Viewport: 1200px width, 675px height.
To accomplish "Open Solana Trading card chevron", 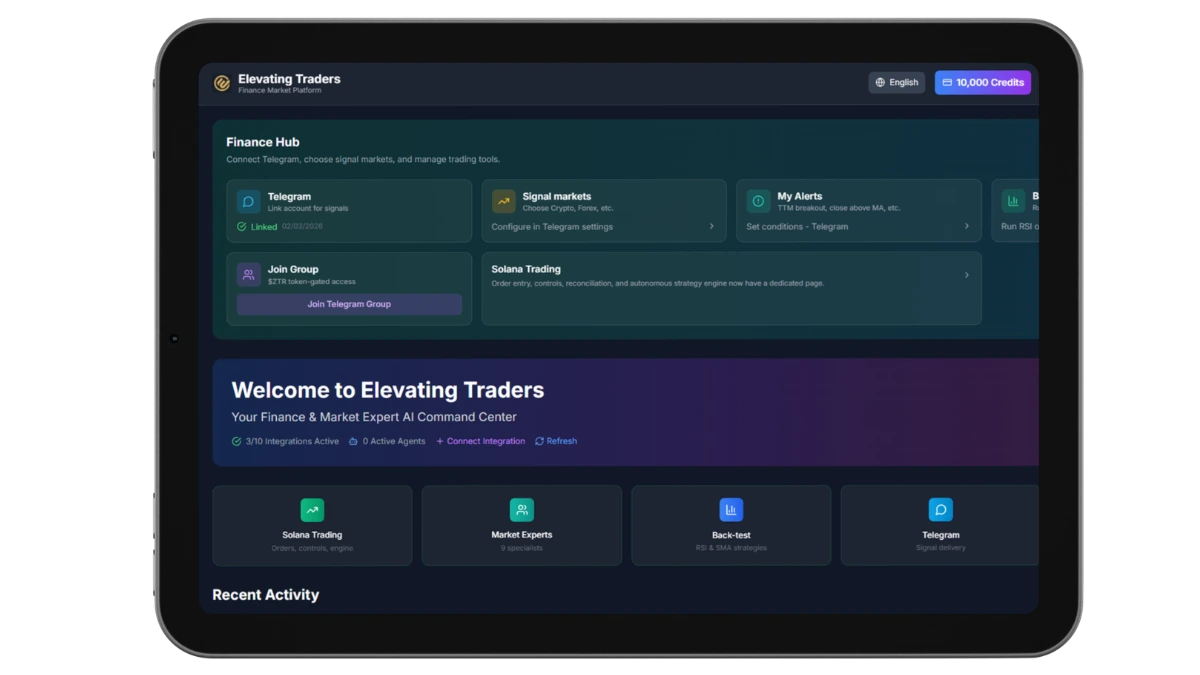I will 967,275.
